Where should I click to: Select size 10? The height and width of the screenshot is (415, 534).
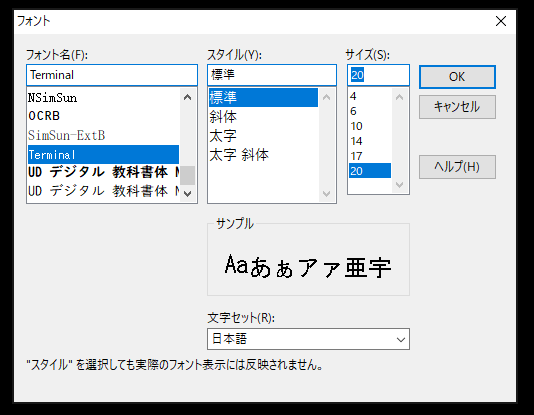coord(370,126)
